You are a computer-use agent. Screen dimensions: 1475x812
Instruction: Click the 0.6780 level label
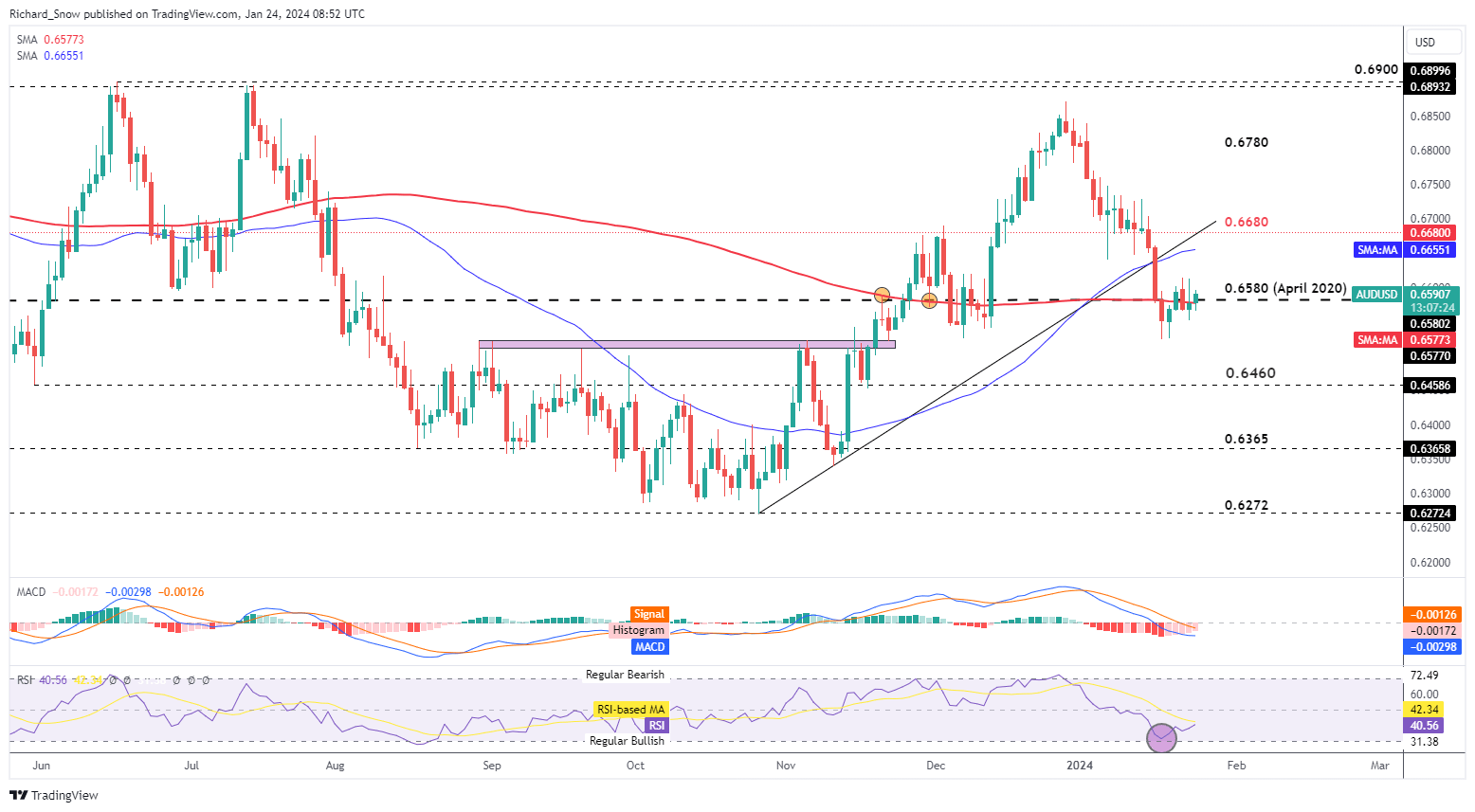coord(1247,143)
